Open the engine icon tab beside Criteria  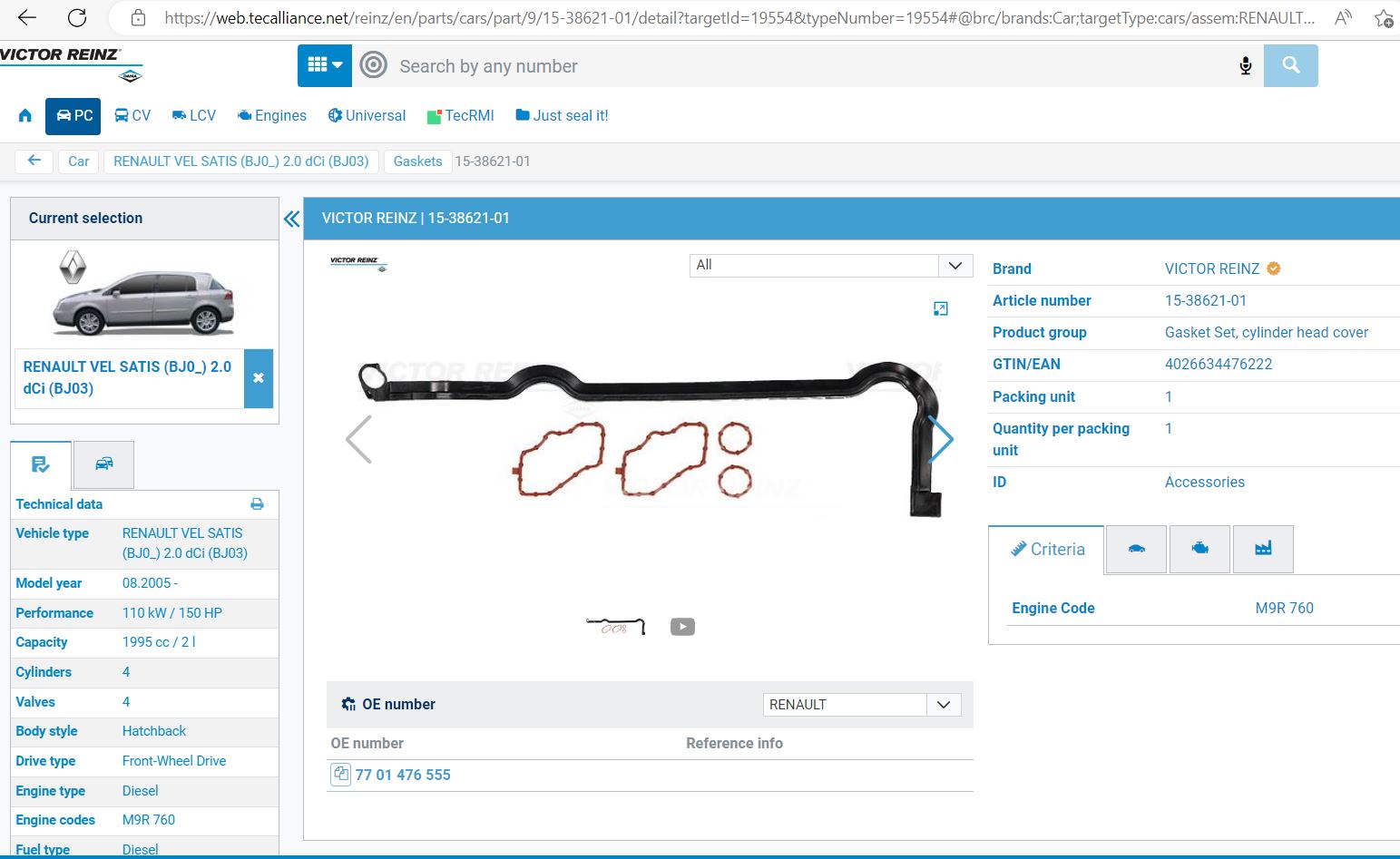pos(1199,550)
